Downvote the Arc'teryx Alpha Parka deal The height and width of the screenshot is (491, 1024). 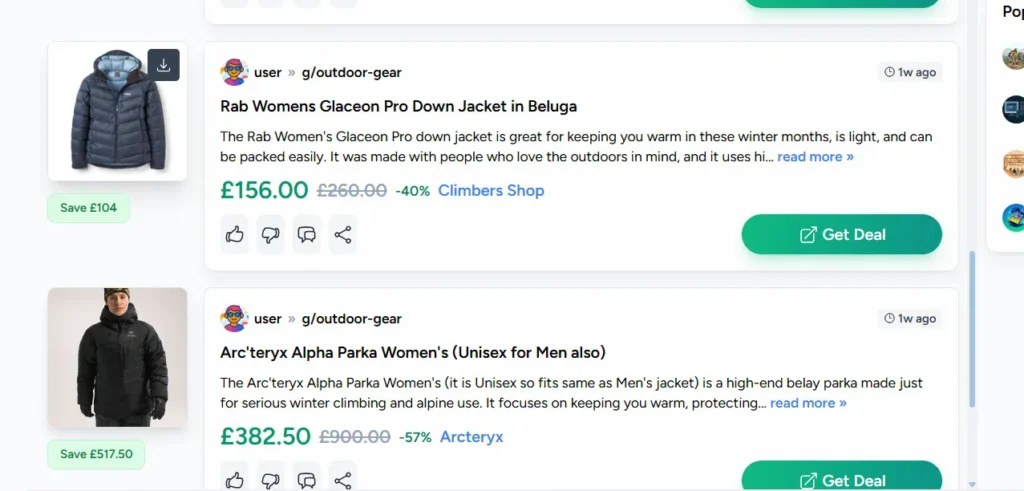tap(271, 479)
